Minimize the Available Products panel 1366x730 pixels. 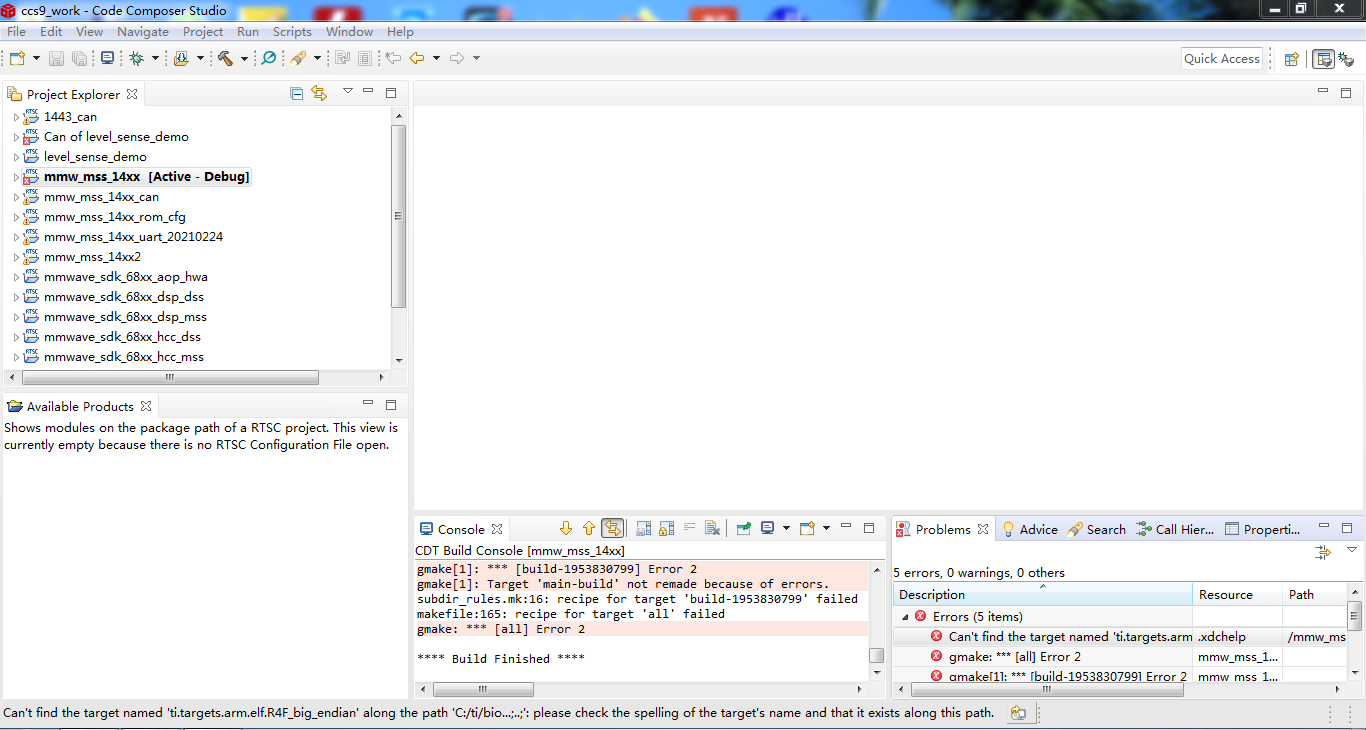367,404
